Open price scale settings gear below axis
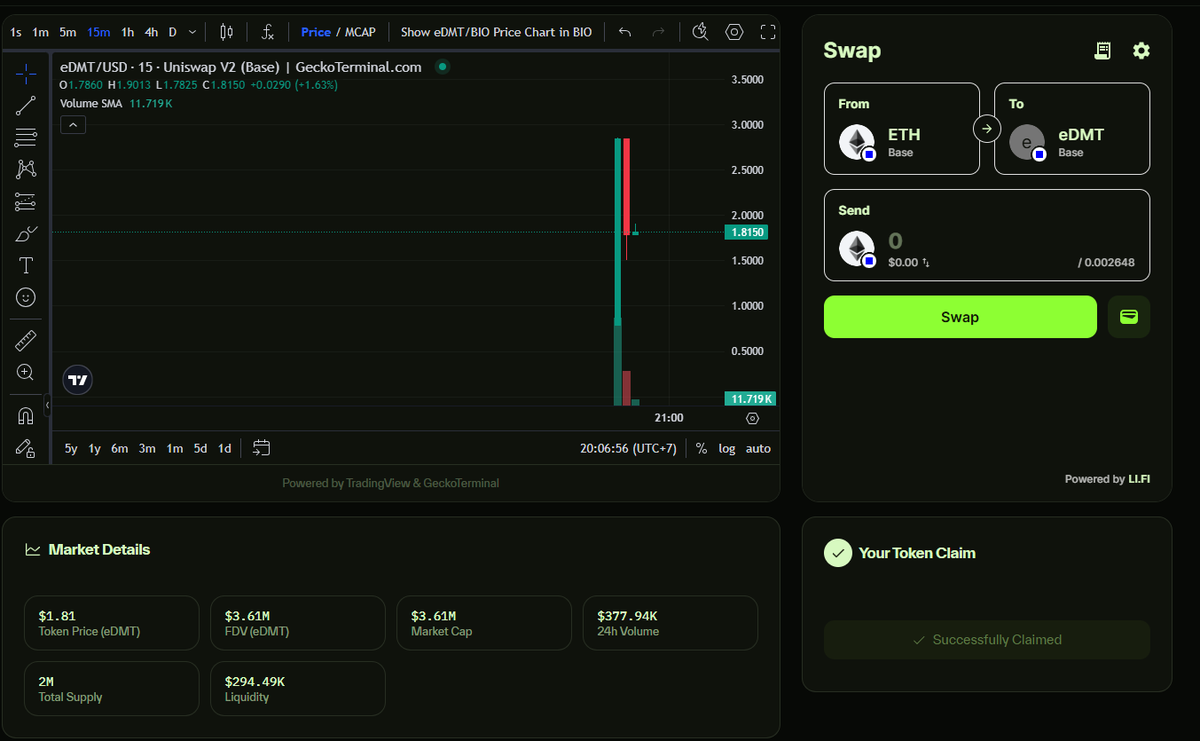Viewport: 1200px width, 741px height. pyautogui.click(x=752, y=418)
